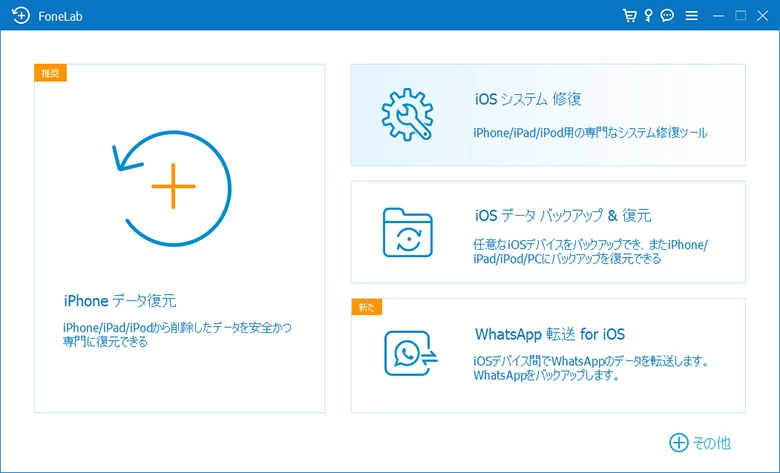Select iOS システム 修復 heading
Screen dimensions: 780x473
coord(528,100)
